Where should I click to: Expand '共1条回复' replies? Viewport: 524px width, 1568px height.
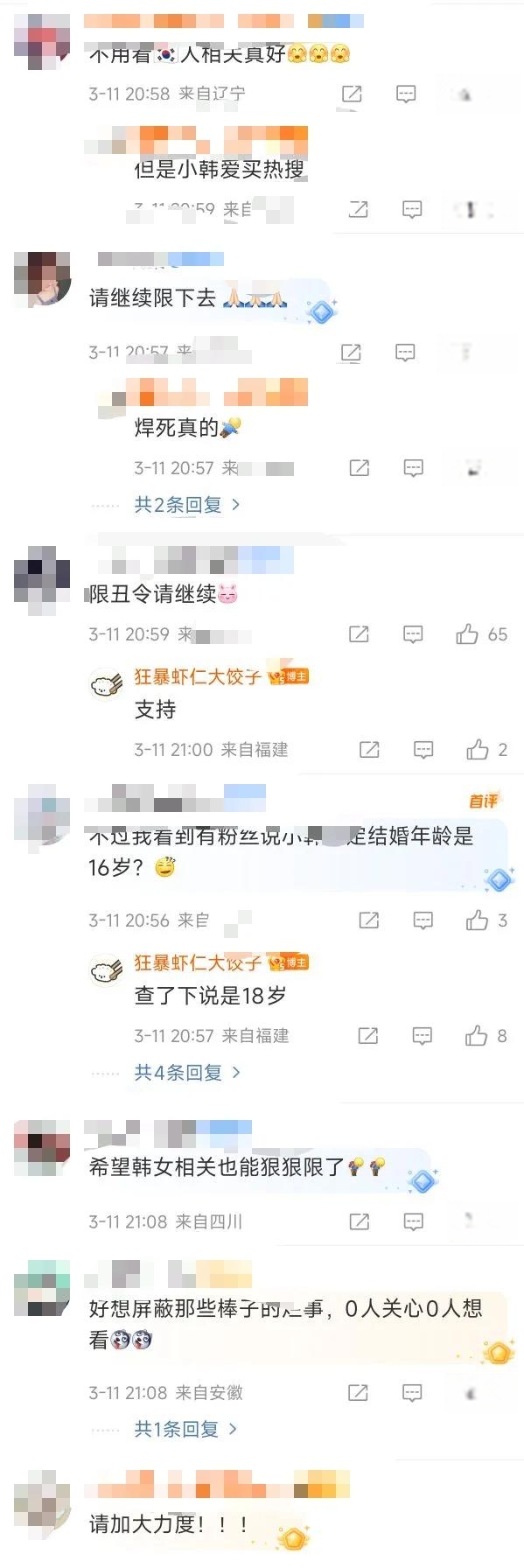(x=185, y=1429)
